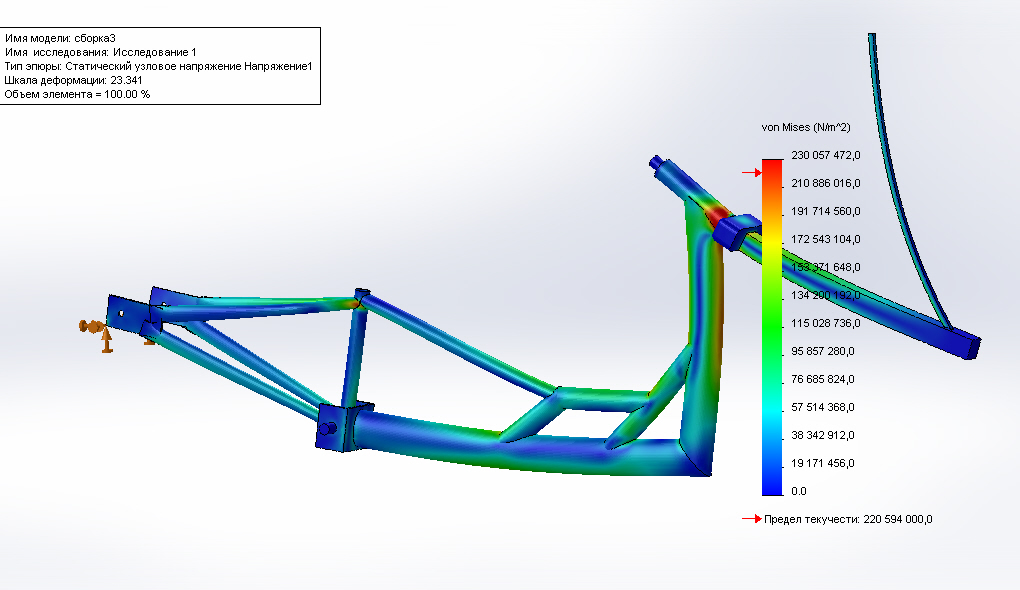Select the model name line 'Имя модели: сборка3'
The width and height of the screenshot is (1020, 590).
60,38
